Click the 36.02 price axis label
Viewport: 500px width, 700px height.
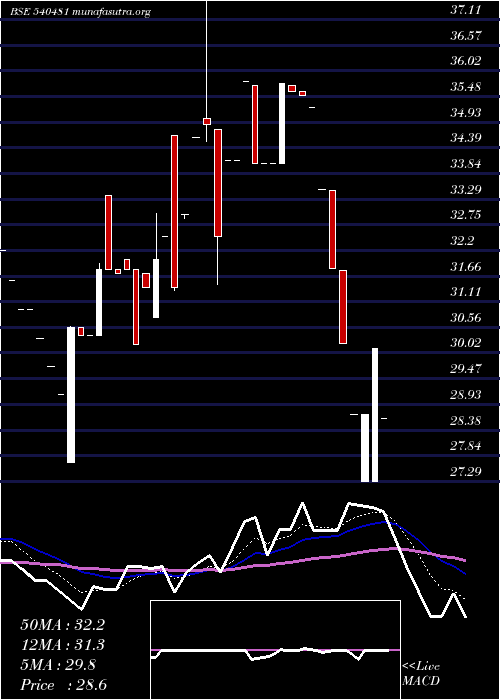tap(466, 61)
